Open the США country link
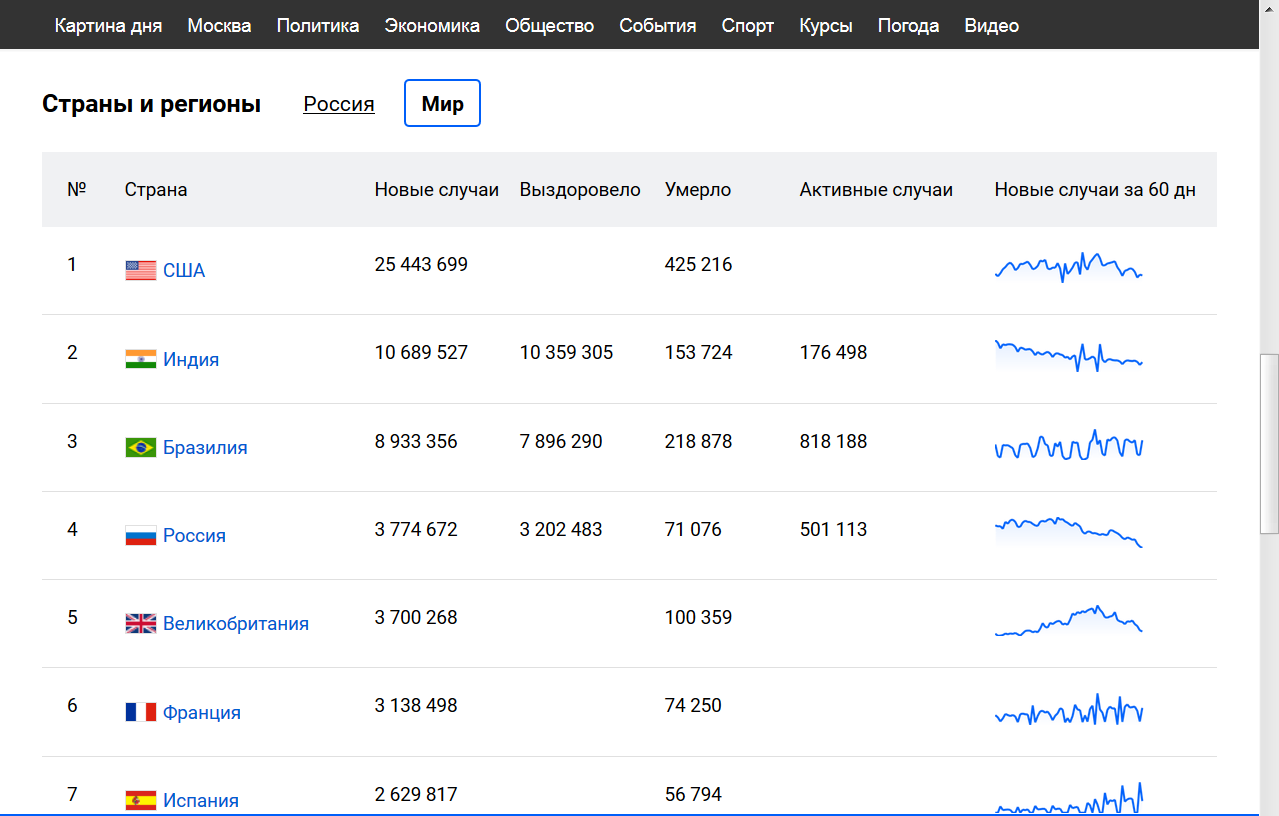Image resolution: width=1279 pixels, height=816 pixels. coord(184,271)
